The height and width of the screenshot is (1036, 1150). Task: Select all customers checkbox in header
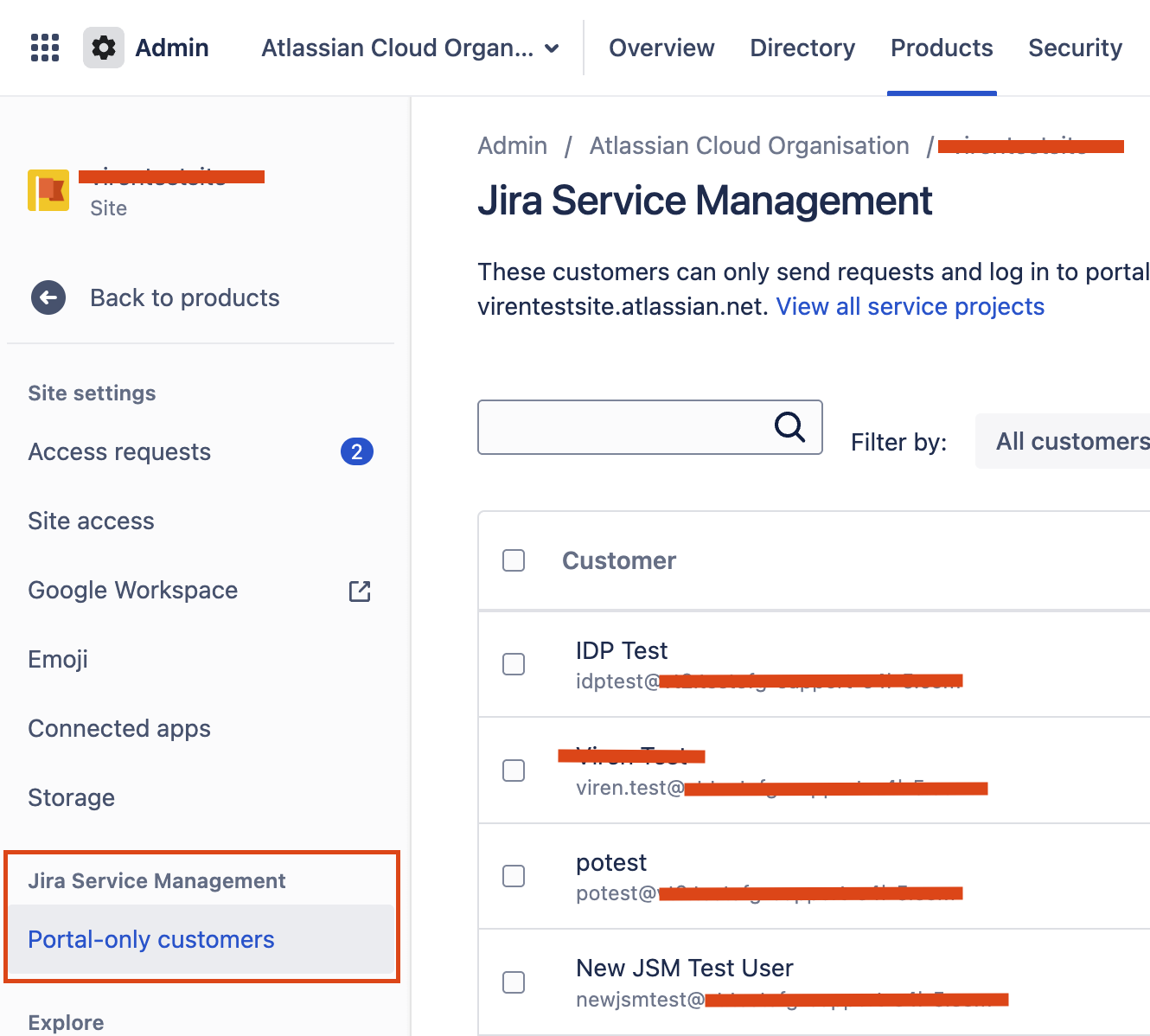514,560
